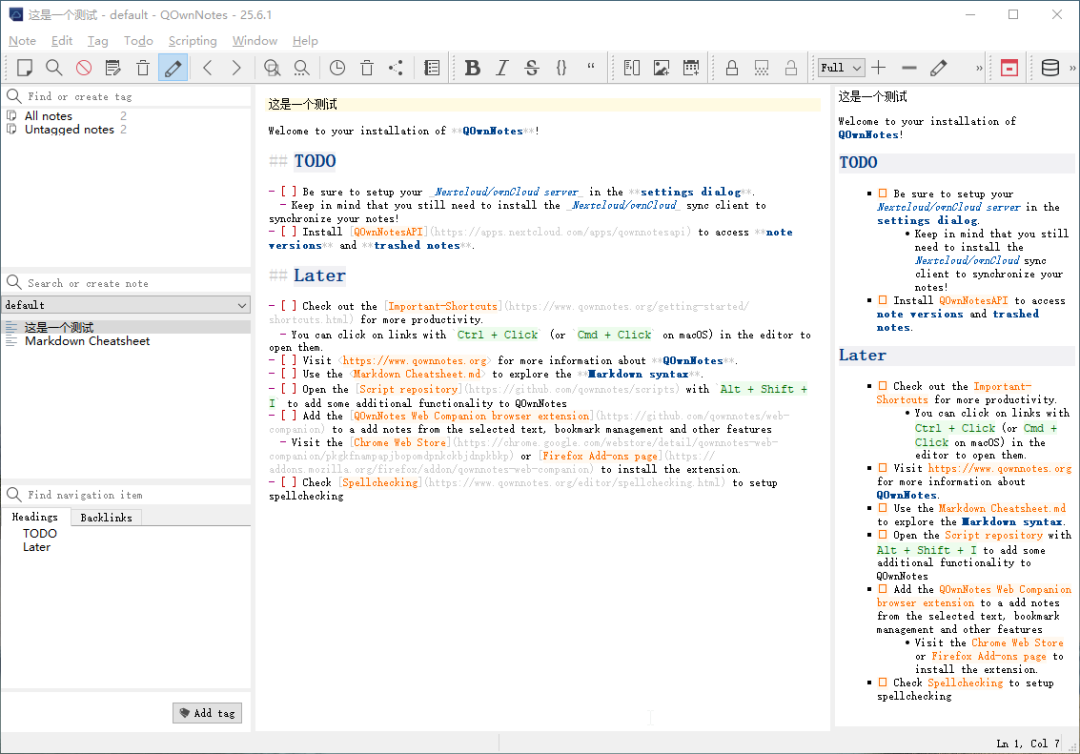The width and height of the screenshot is (1080, 754).
Task: Open Spellchecking link in preview
Action: 964,682
